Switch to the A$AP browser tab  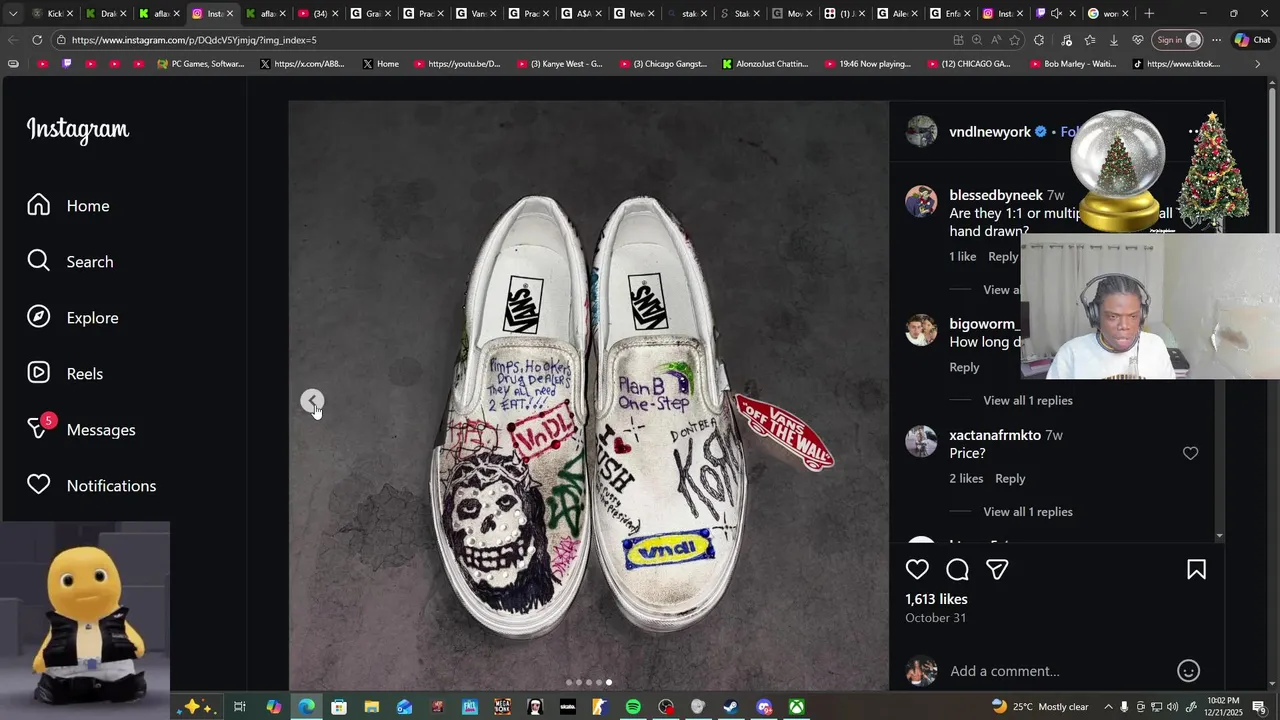click(581, 14)
